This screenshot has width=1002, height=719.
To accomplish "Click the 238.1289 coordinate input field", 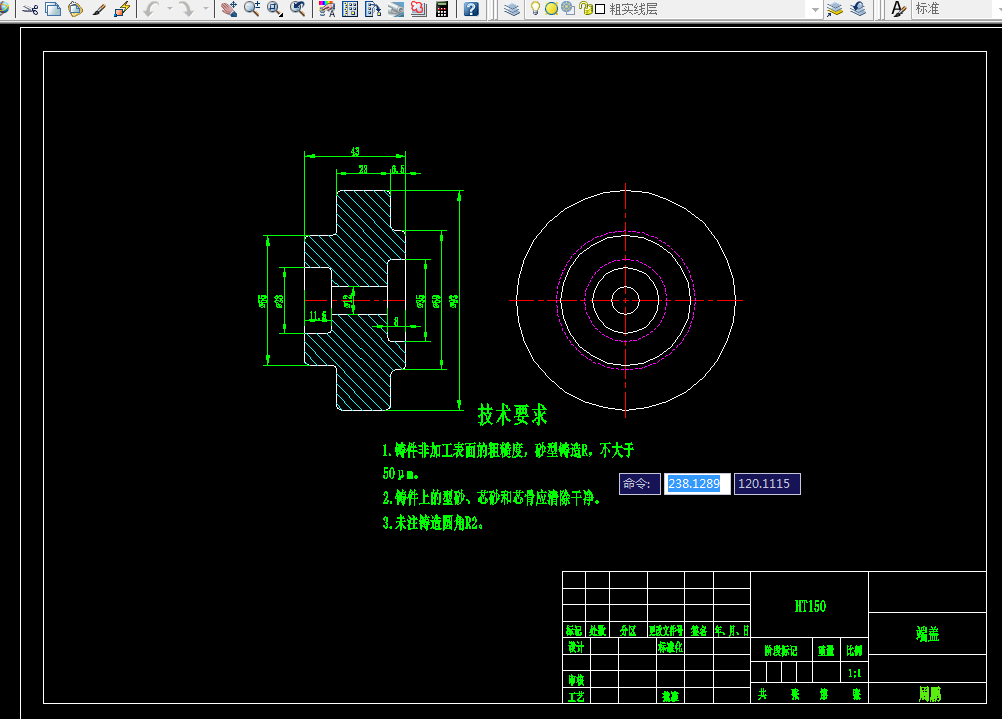I will coord(697,484).
